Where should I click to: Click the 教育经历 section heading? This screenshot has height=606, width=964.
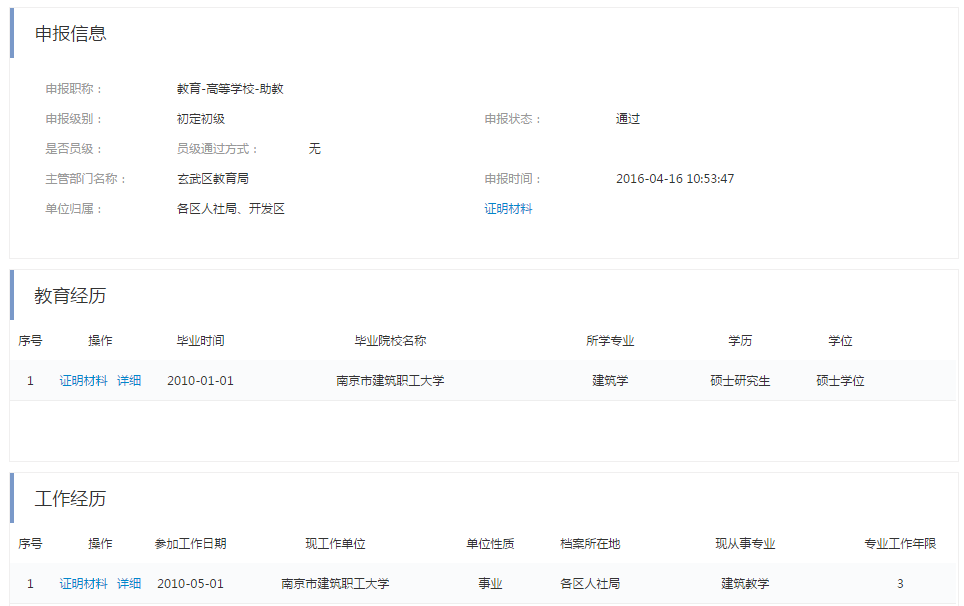click(70, 296)
